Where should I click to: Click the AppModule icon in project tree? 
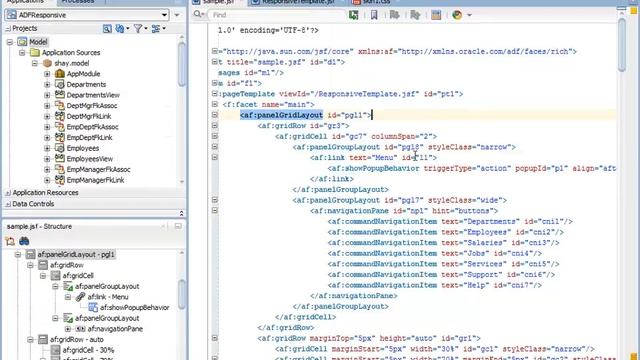pyautogui.click(x=60, y=74)
